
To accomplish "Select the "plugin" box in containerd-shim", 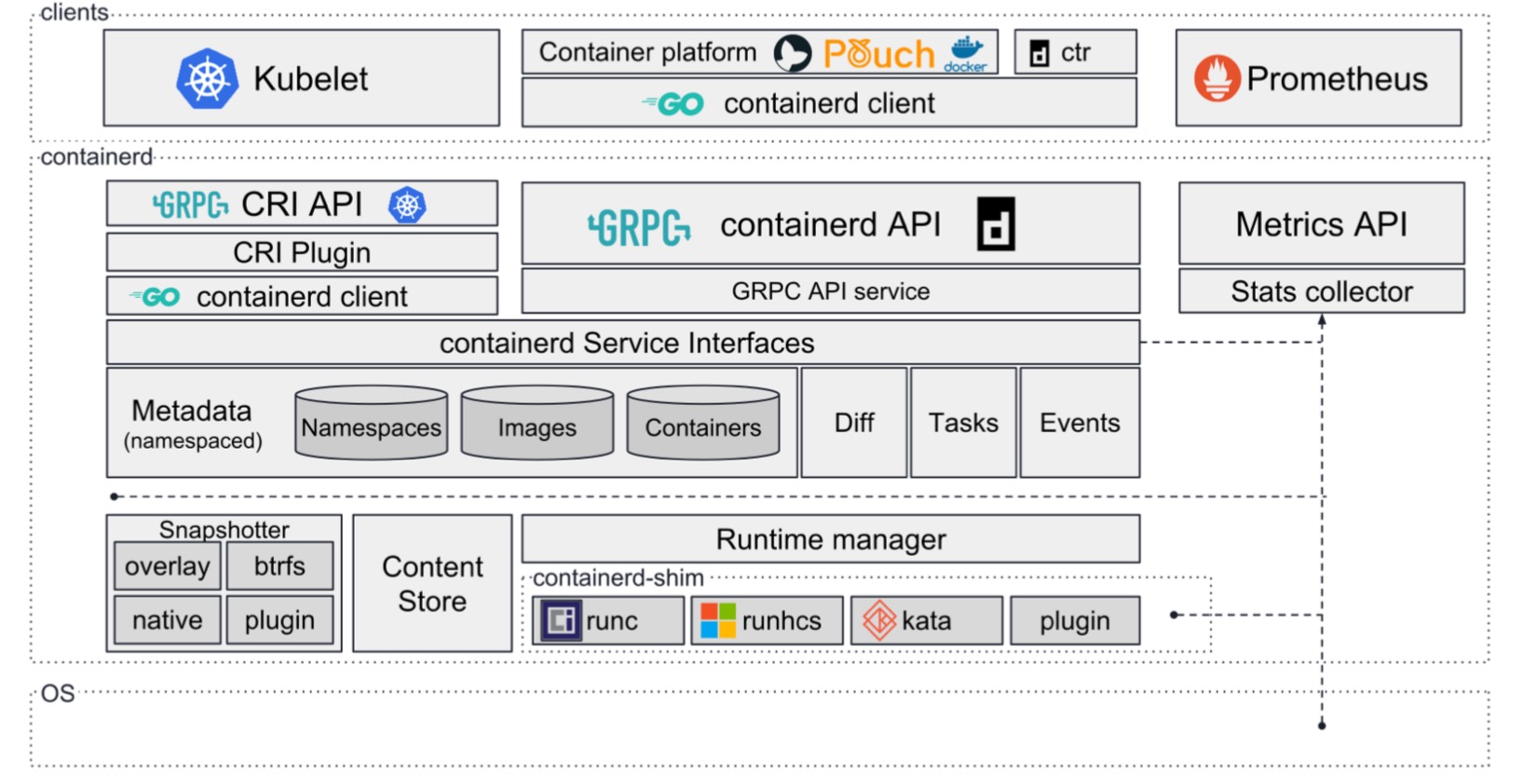I will point(1075,620).
